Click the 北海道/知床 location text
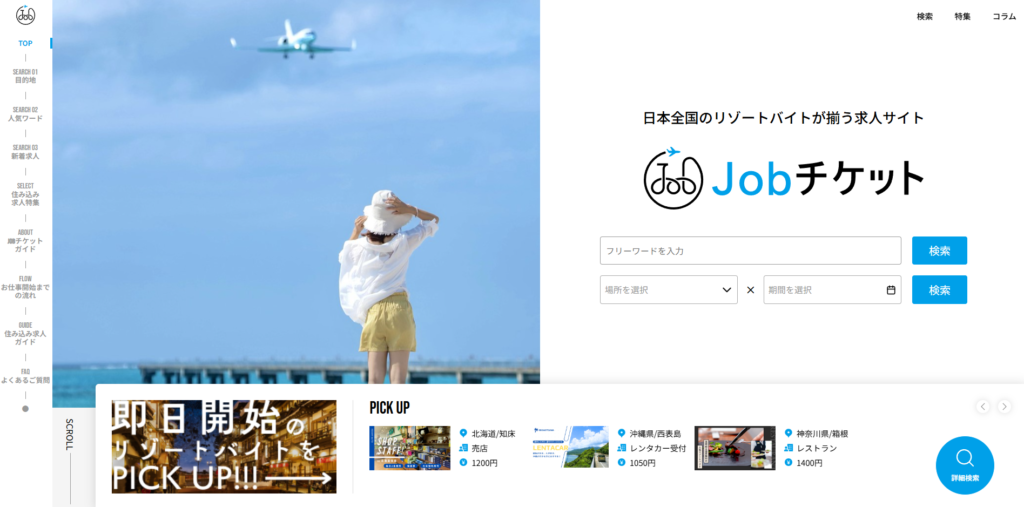Viewport: 1024px width, 507px height. pyautogui.click(x=494, y=433)
